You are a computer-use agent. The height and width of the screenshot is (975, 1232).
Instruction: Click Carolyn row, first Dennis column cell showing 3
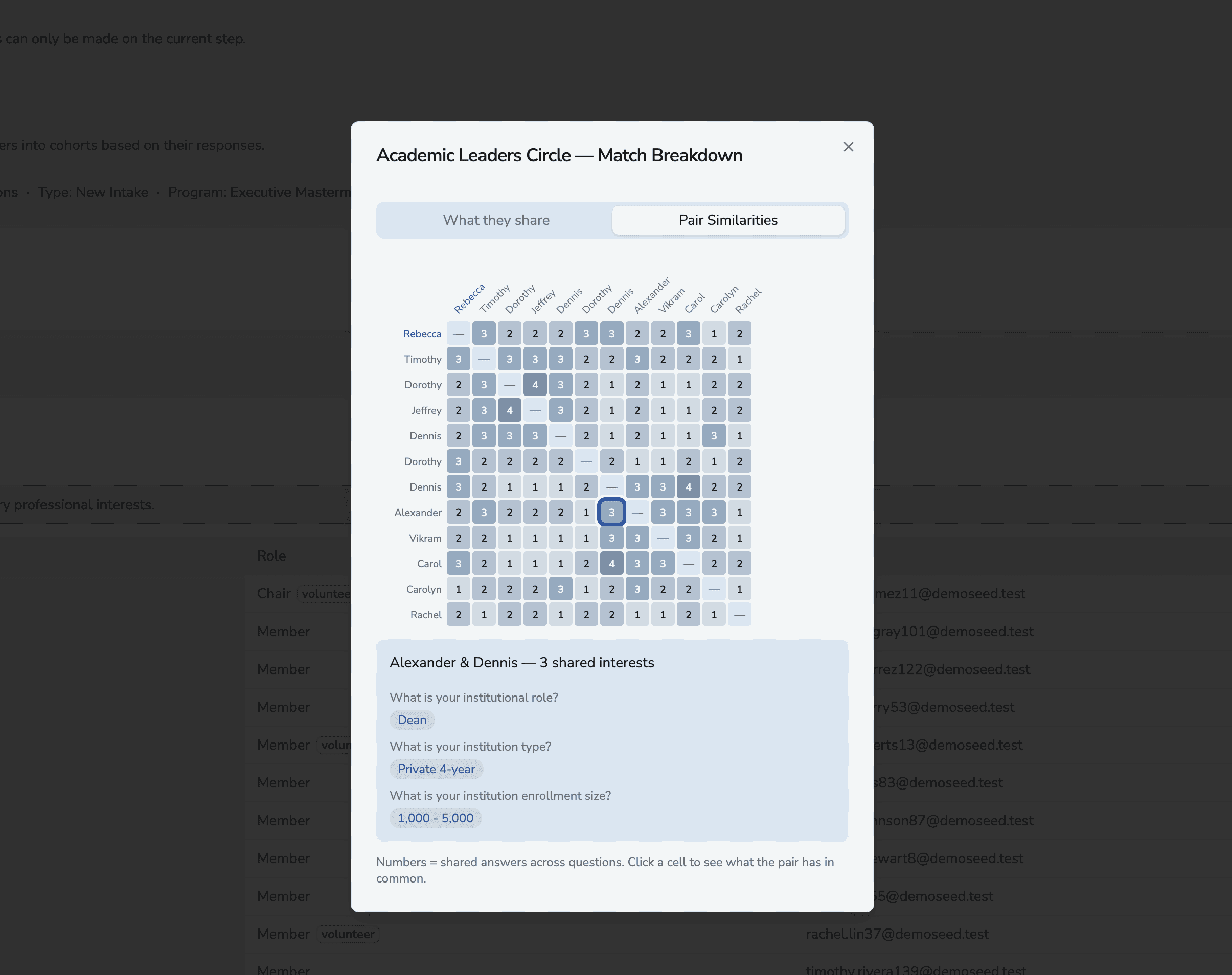(560, 589)
